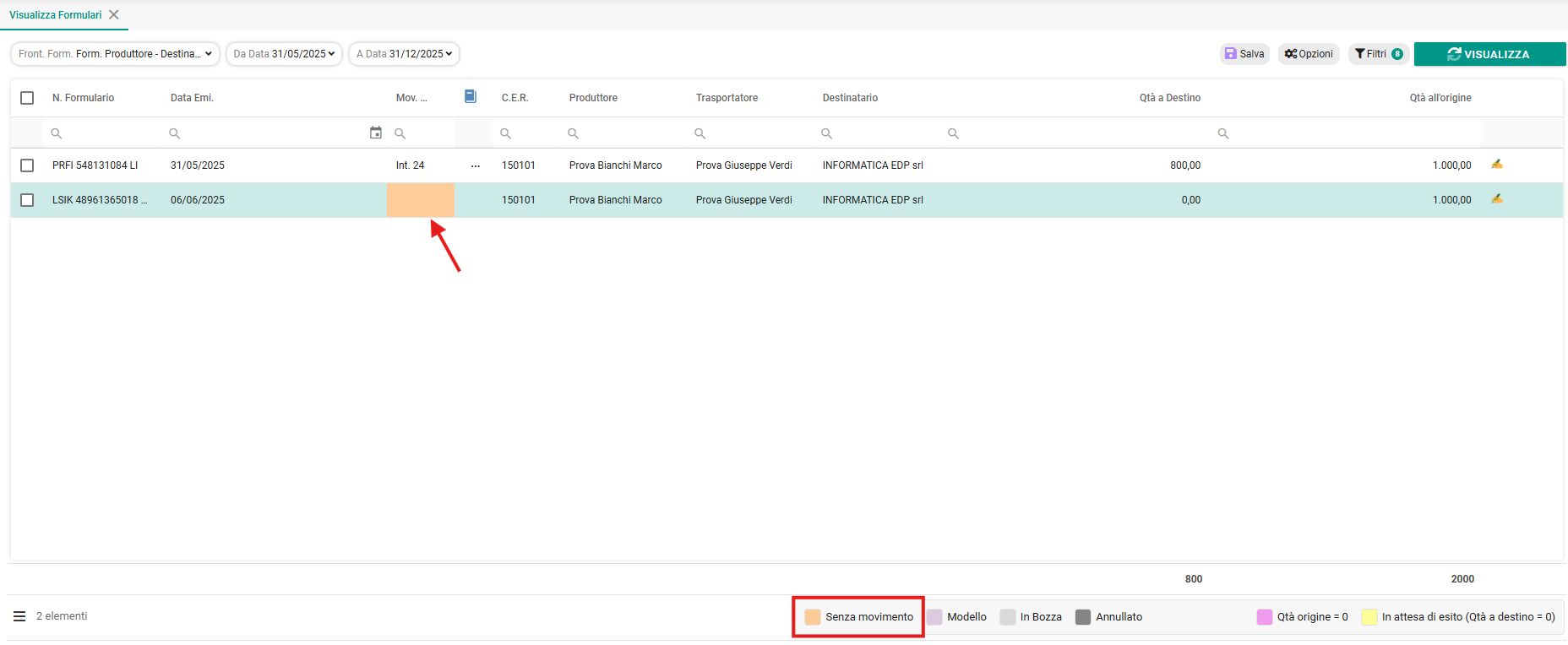Click the three dots in the PRFI row
1568x645 pixels.
[476, 165]
